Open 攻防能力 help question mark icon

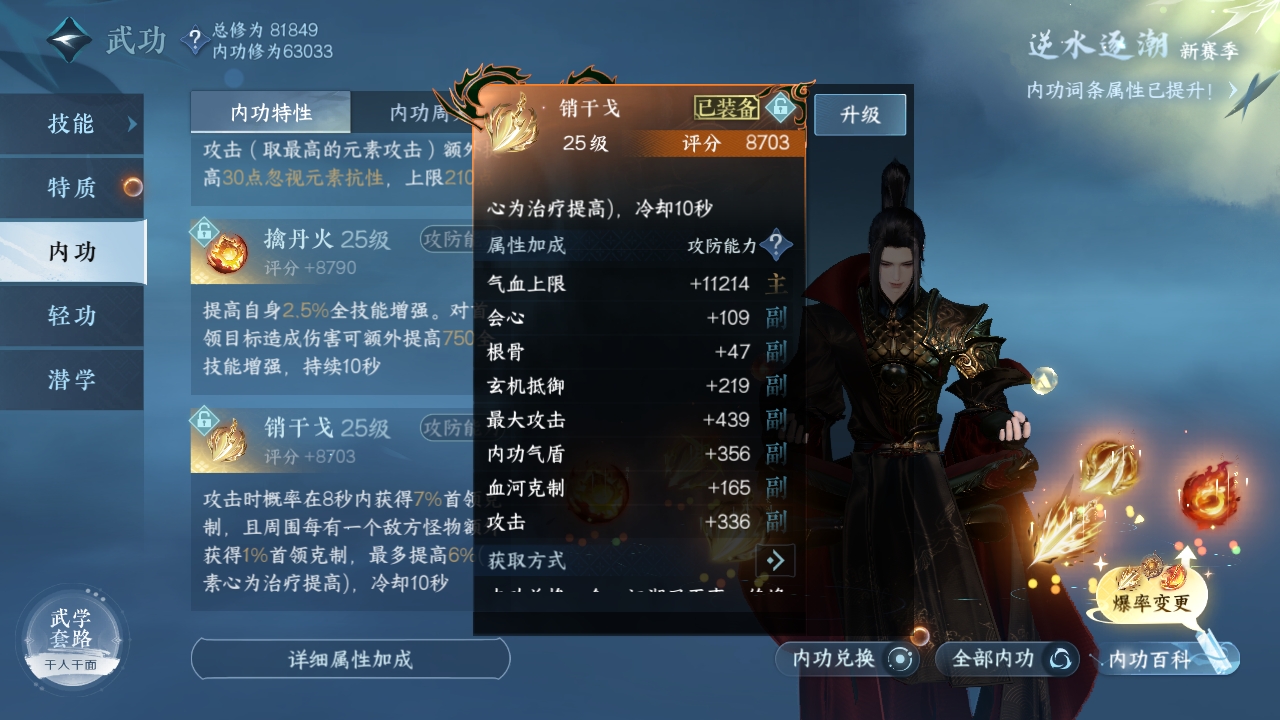pos(776,245)
